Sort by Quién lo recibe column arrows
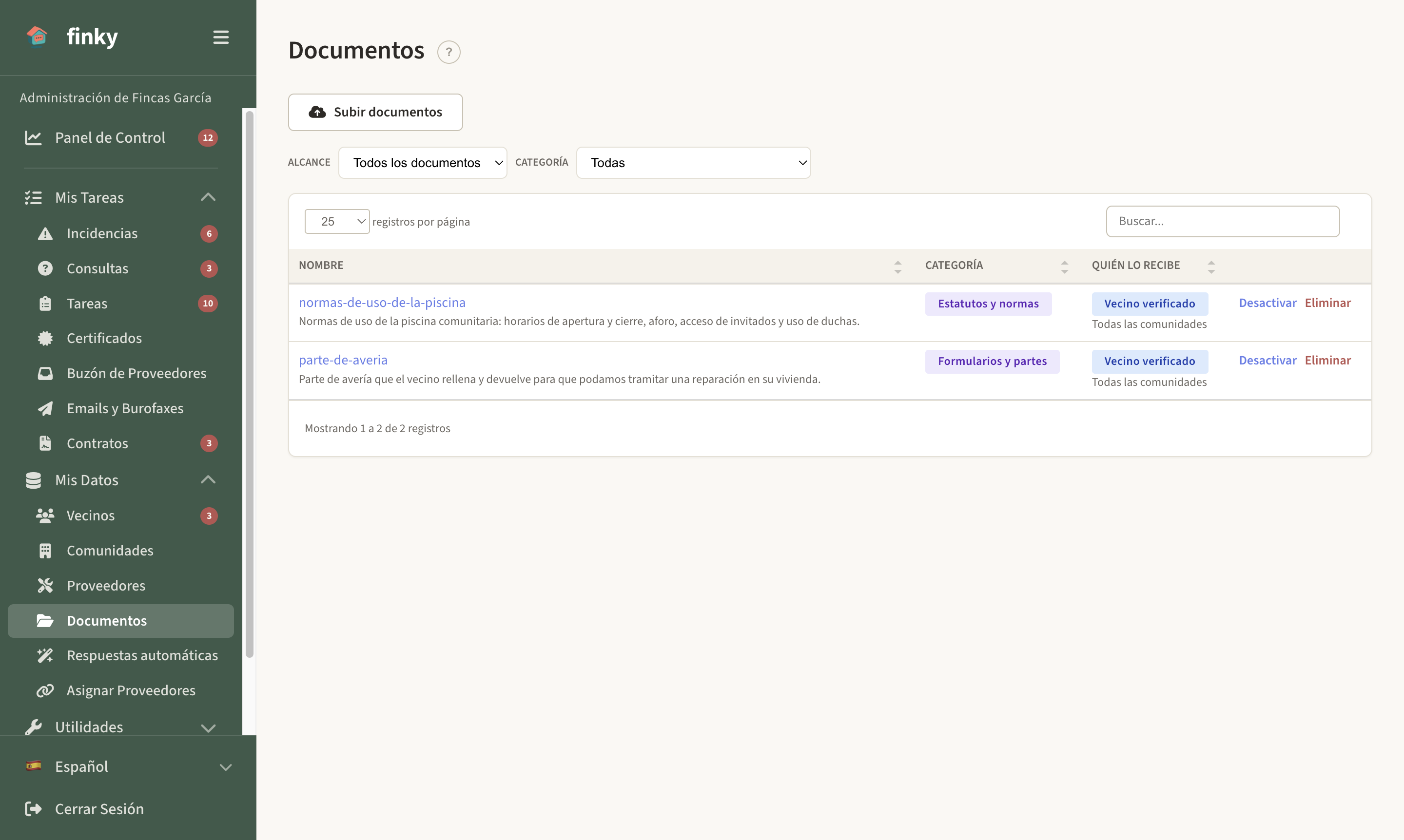Image resolution: width=1404 pixels, height=840 pixels. click(x=1211, y=267)
